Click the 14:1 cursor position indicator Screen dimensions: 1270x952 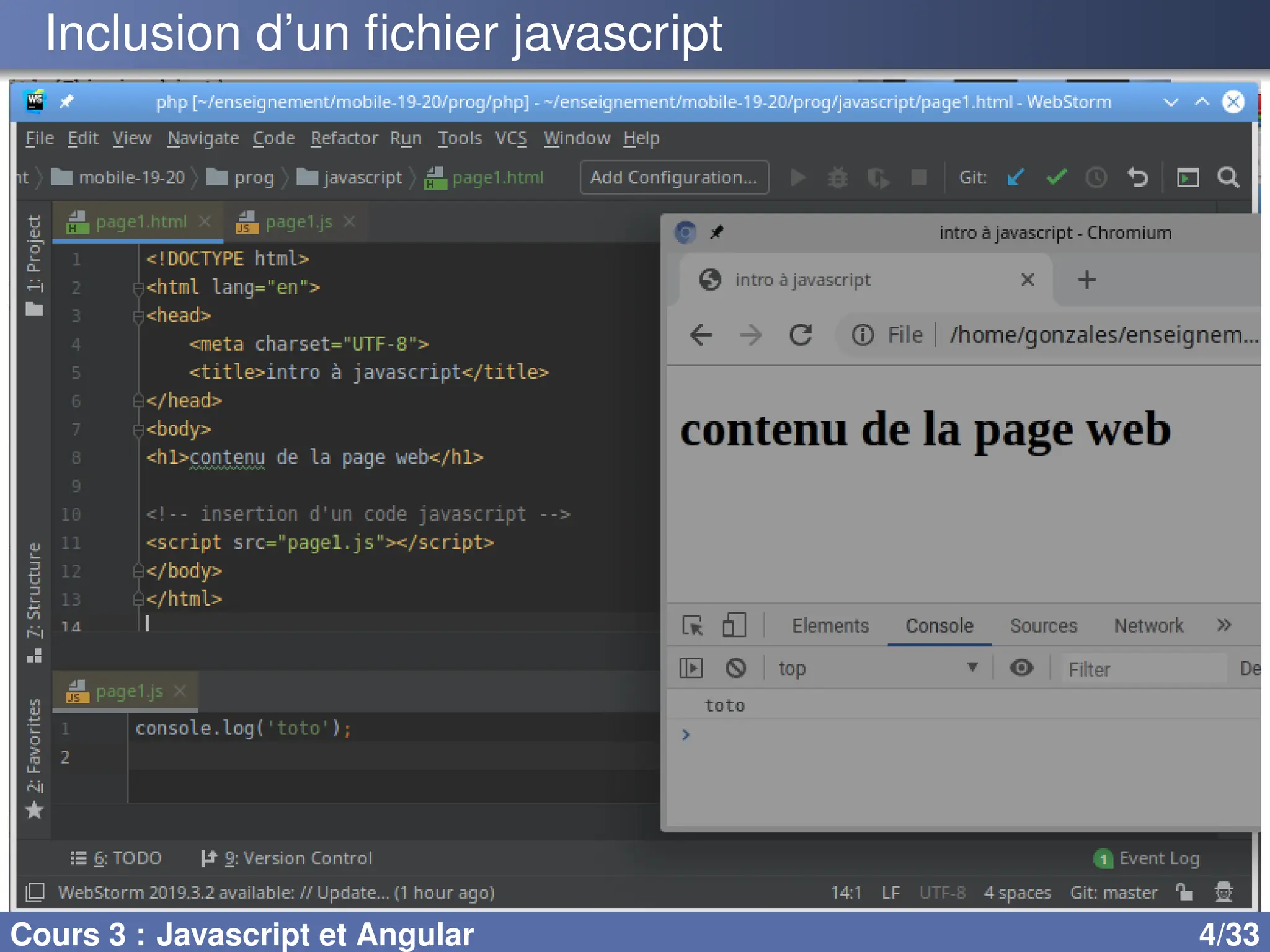point(846,892)
